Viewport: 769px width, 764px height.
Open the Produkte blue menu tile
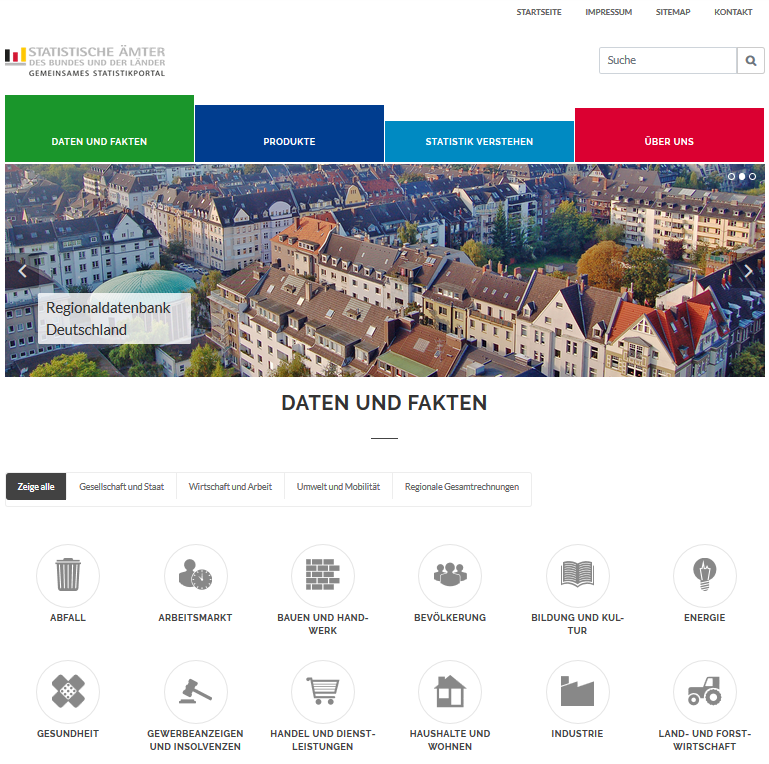(x=289, y=133)
